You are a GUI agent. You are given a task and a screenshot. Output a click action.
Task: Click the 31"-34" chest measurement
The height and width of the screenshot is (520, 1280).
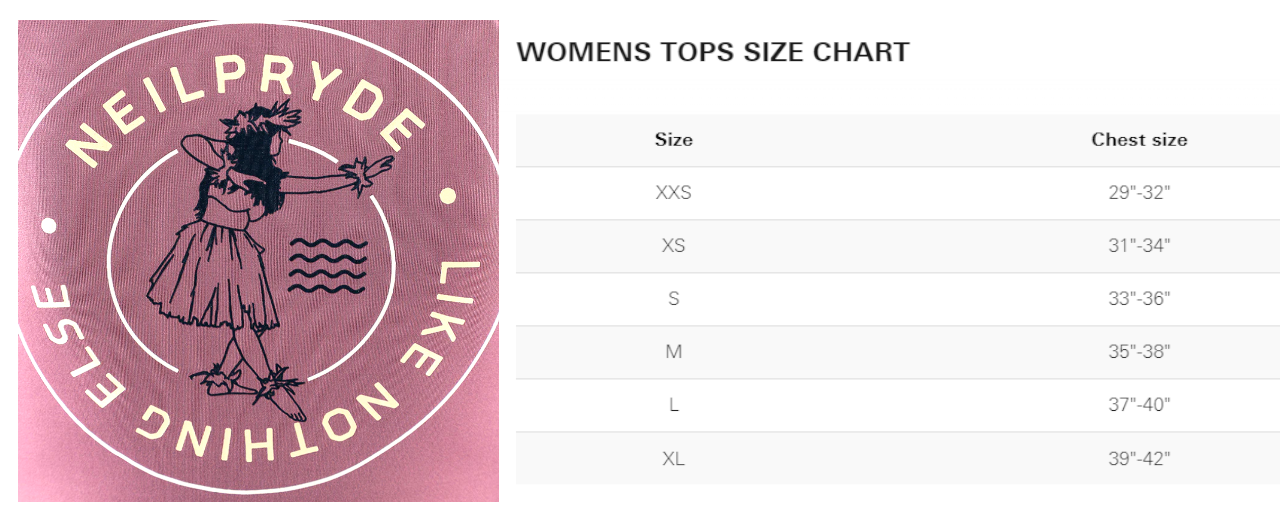point(1139,246)
